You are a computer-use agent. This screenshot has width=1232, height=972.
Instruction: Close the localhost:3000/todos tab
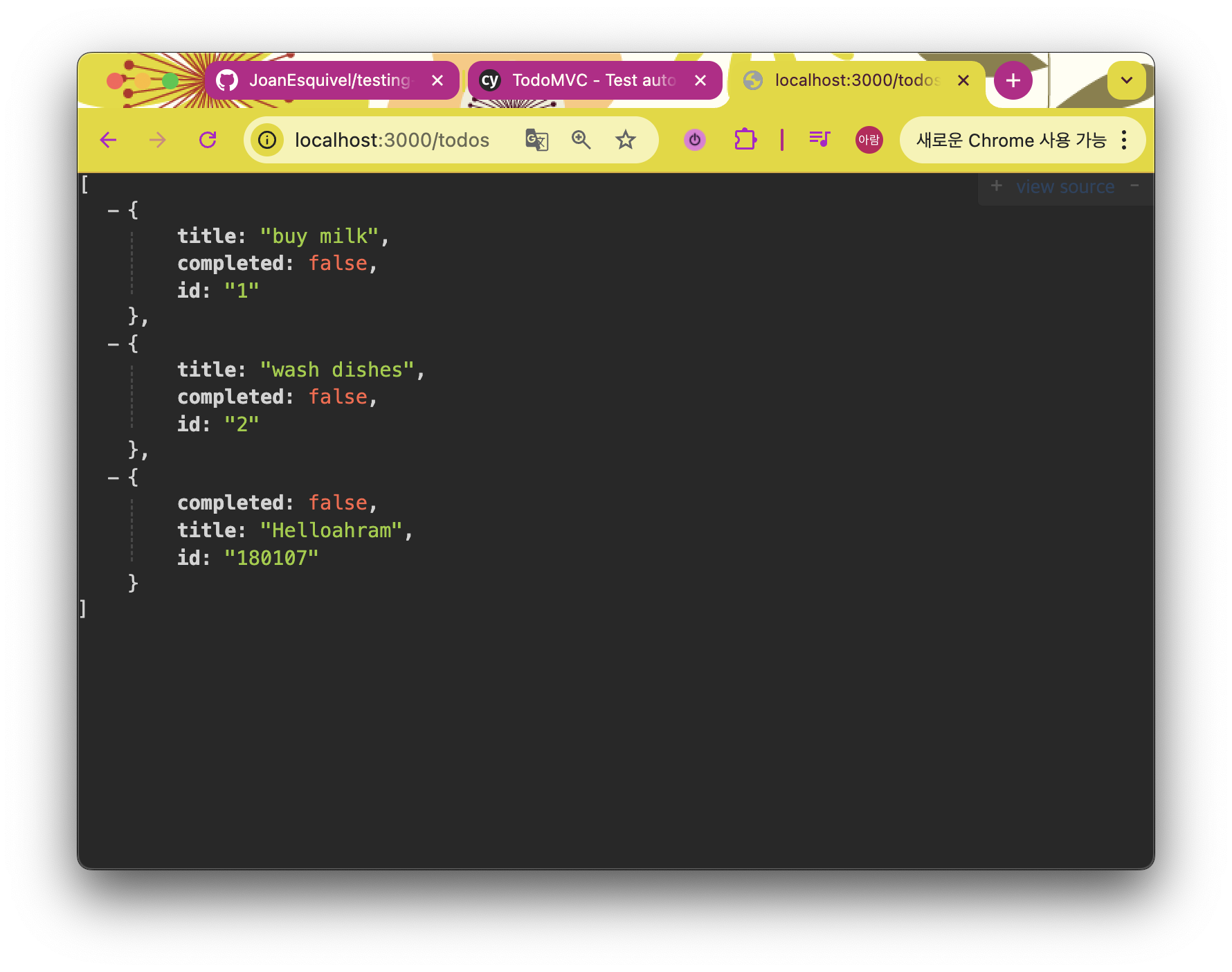pyautogui.click(x=963, y=80)
